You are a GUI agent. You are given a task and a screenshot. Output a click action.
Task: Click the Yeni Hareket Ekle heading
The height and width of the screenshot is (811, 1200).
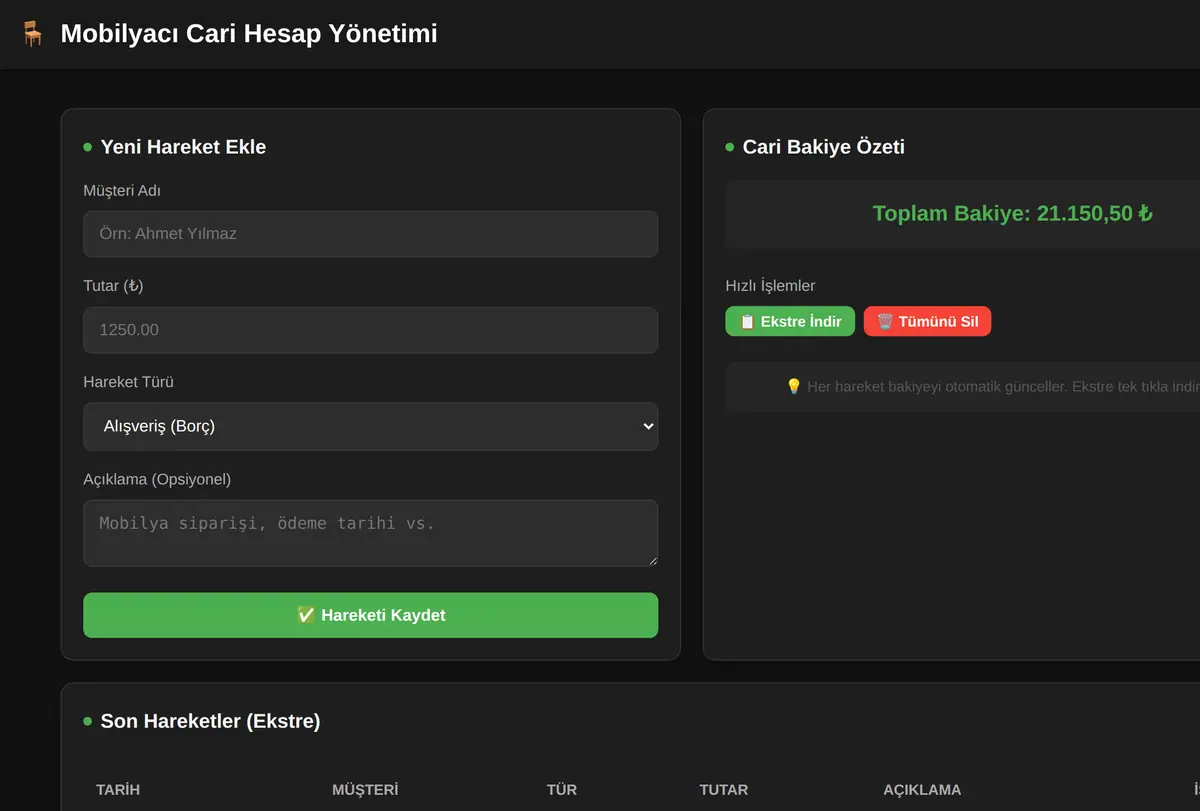pos(183,147)
